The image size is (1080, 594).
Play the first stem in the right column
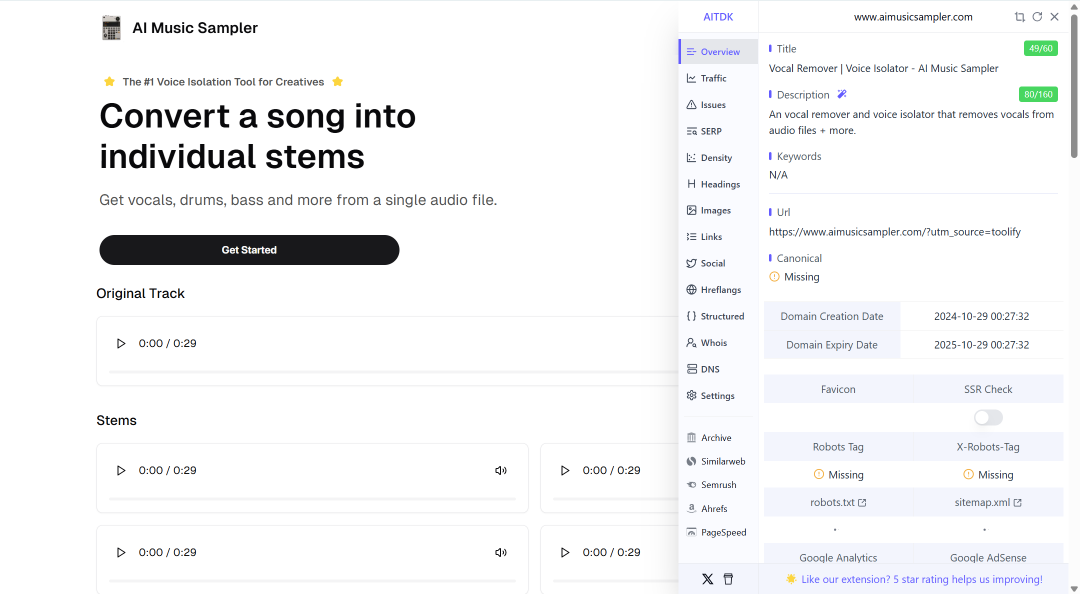point(565,470)
